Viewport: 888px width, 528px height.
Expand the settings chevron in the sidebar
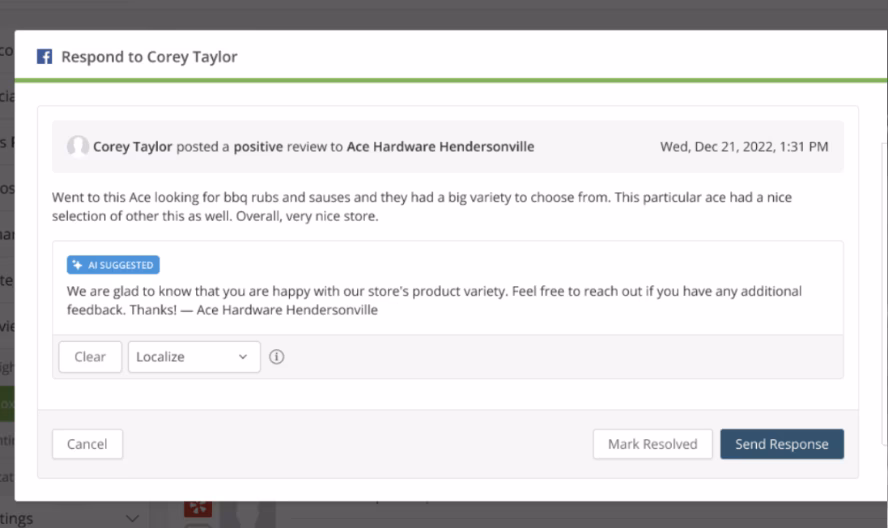132,518
